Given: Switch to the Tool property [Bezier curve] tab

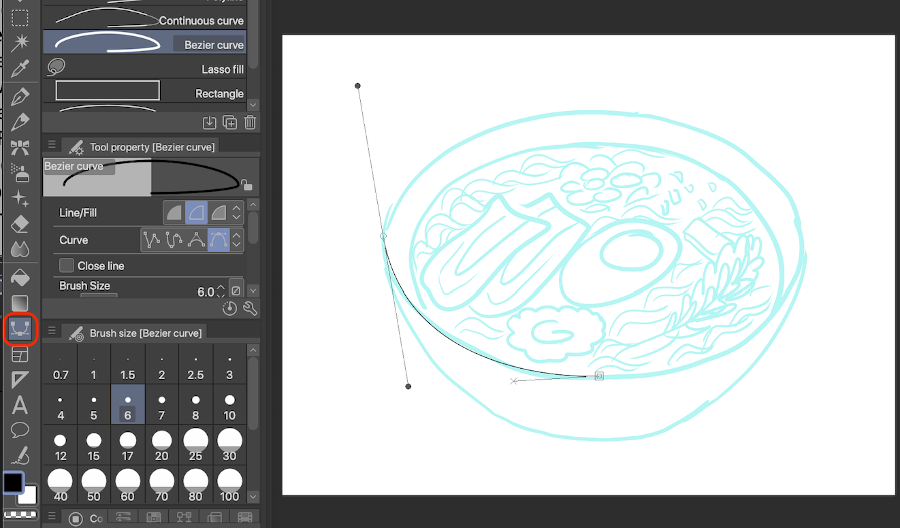Looking at the screenshot, I should tap(141, 147).
